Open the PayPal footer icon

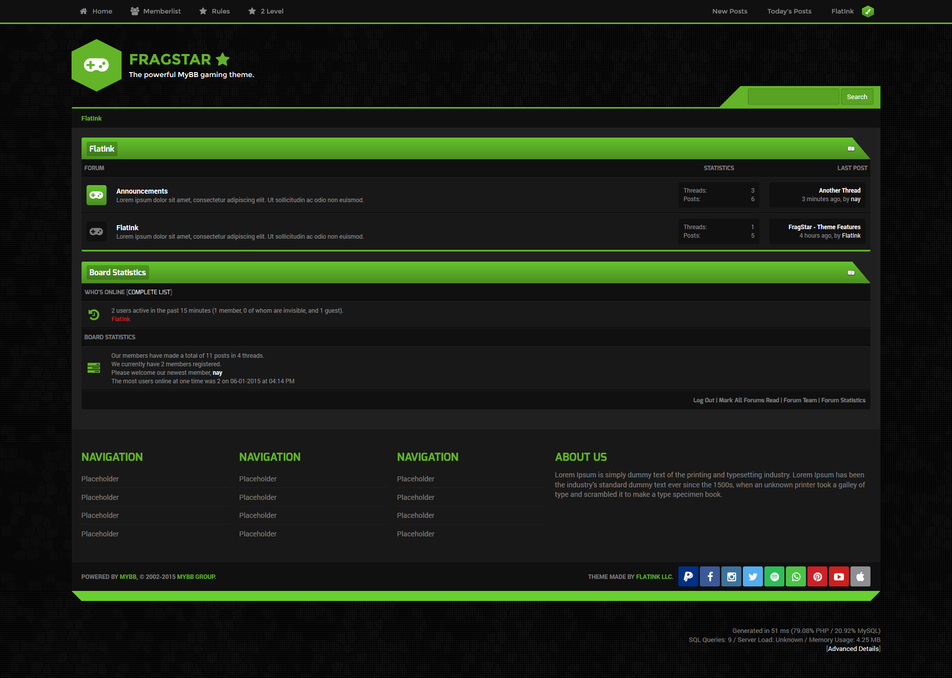[x=688, y=577]
